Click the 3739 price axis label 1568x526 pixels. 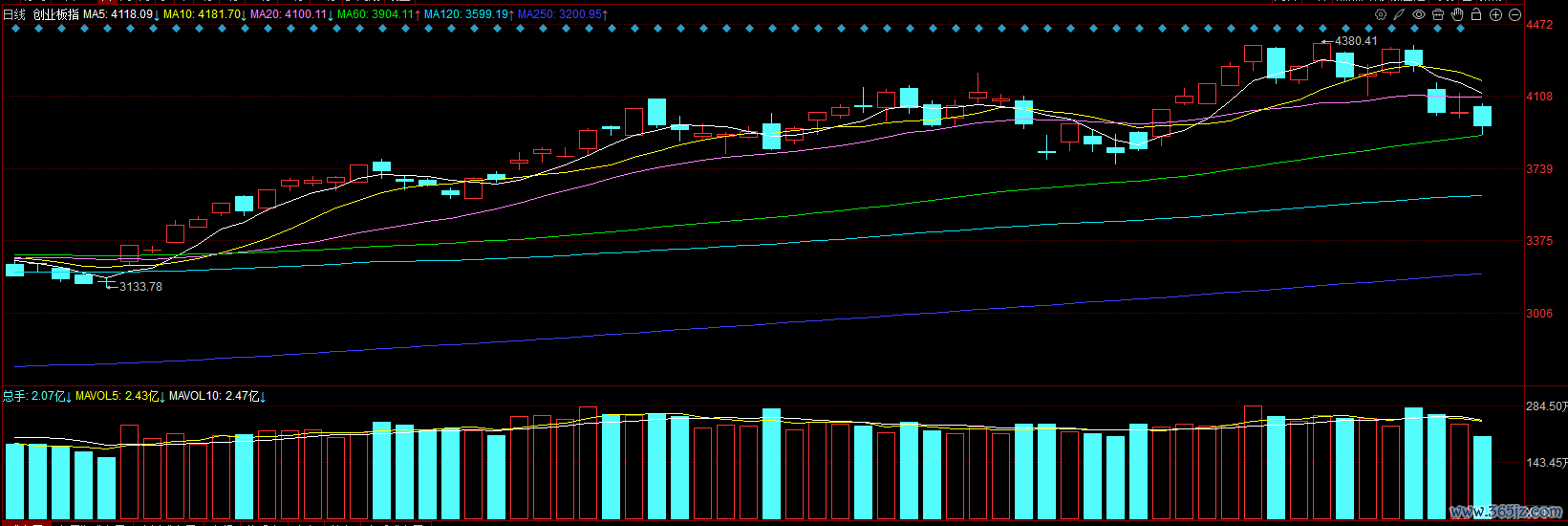click(1539, 169)
